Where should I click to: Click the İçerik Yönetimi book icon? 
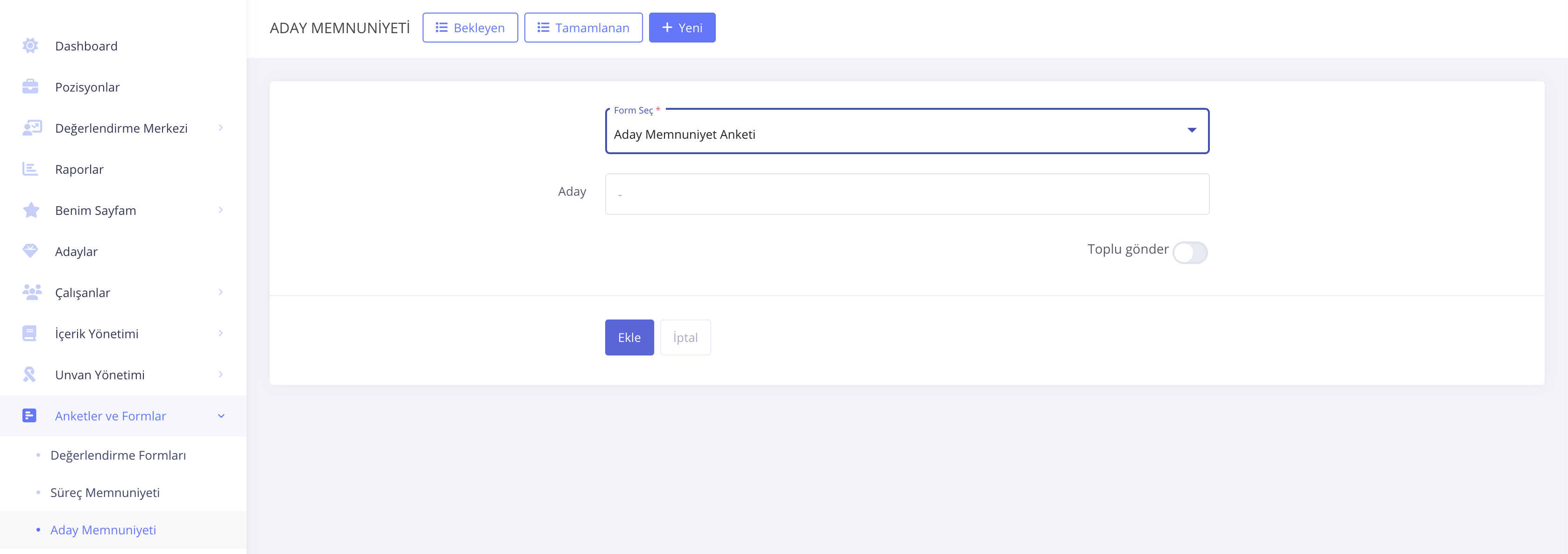(29, 333)
